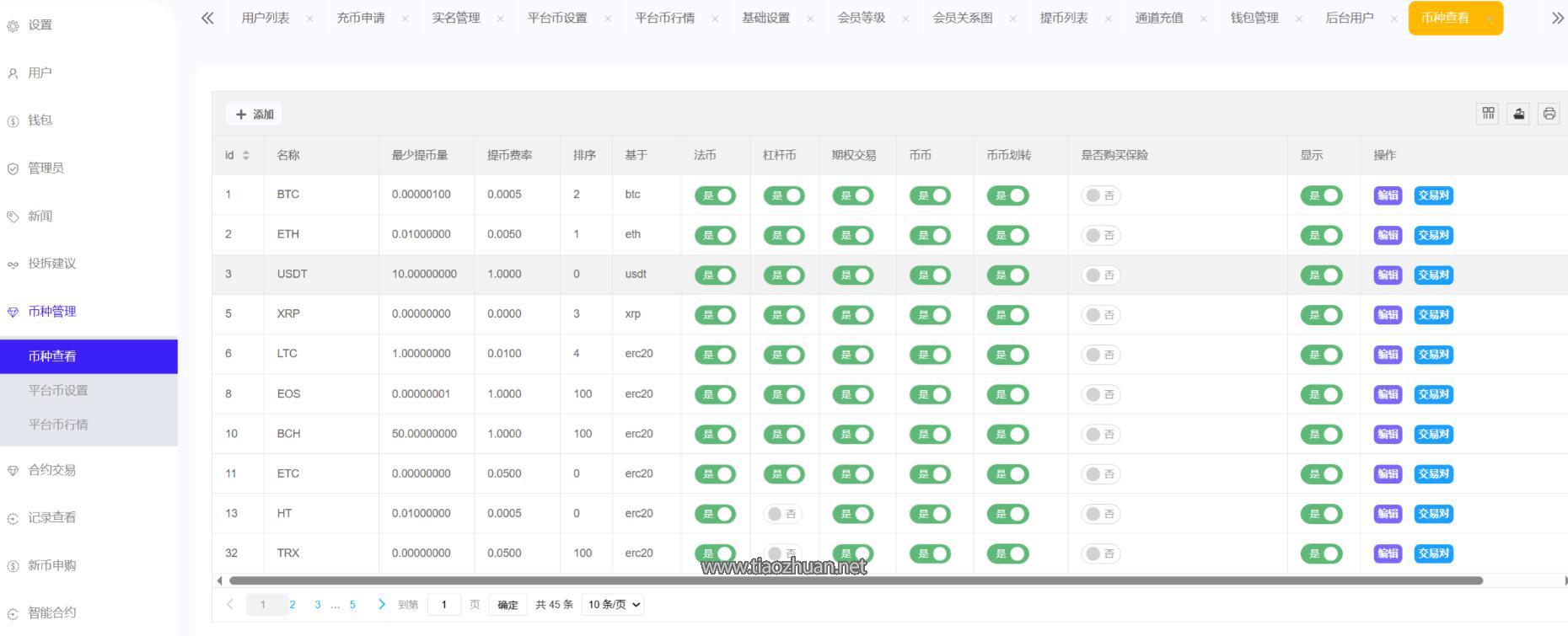The width and height of the screenshot is (1568, 636).
Task: Switch to the 会员关系图 tab
Action: [963, 18]
